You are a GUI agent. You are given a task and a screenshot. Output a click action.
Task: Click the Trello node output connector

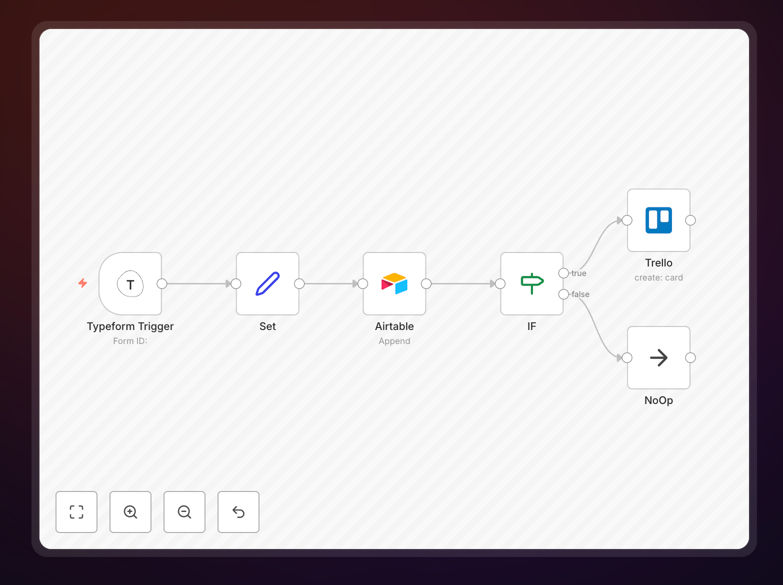tap(690, 220)
